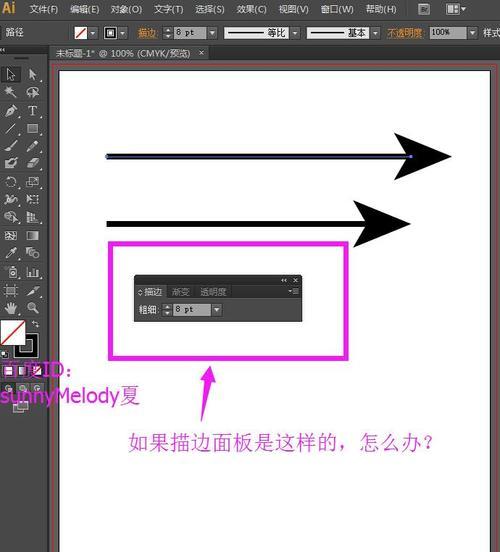Select the Width tool
Image resolution: width=500 pixels, height=552 pixels.
pos(11,199)
